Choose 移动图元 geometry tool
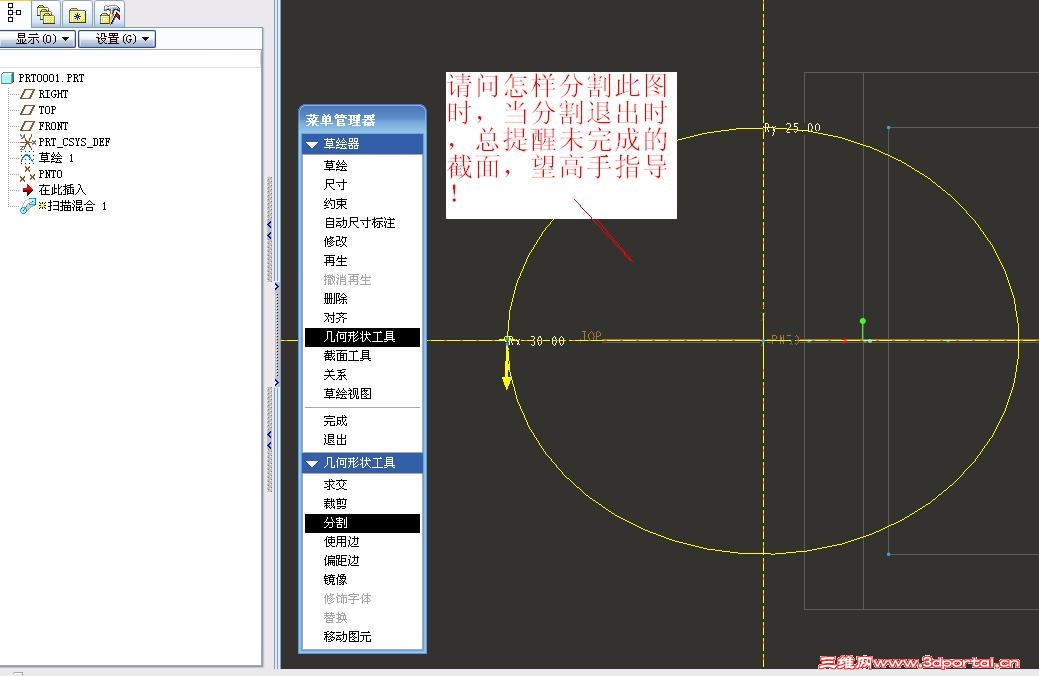The height and width of the screenshot is (676, 1039). [347, 637]
